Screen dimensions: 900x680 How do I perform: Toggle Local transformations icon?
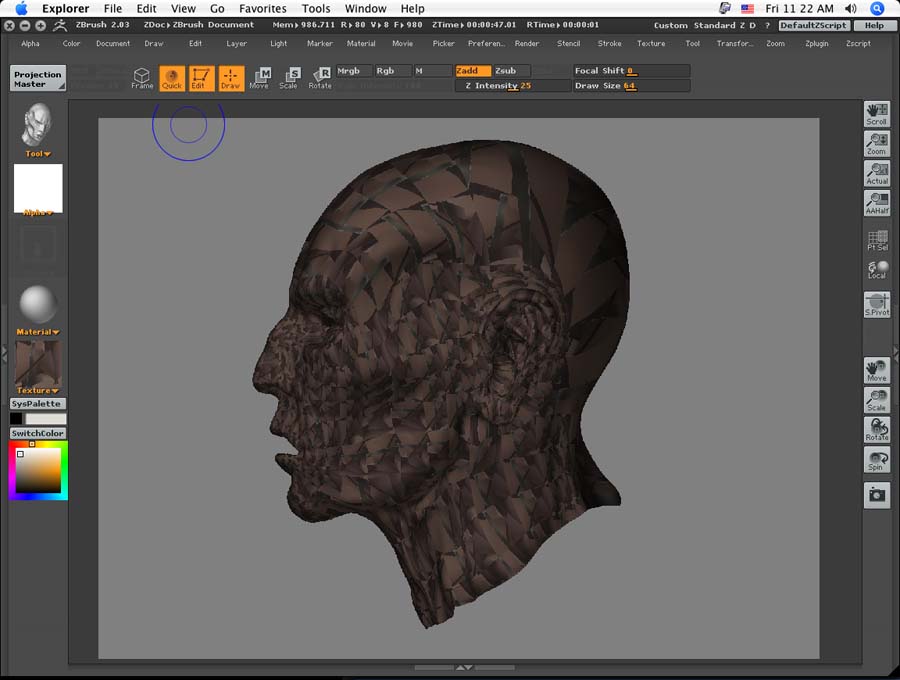876,270
